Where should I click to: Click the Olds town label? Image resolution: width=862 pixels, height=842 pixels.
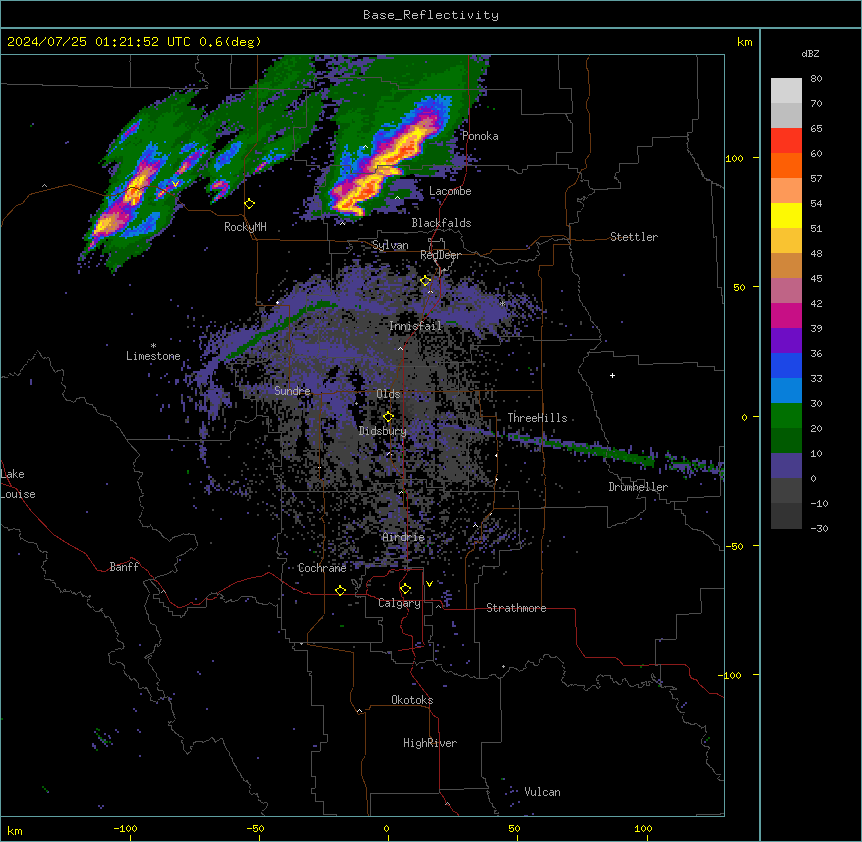(x=388, y=394)
